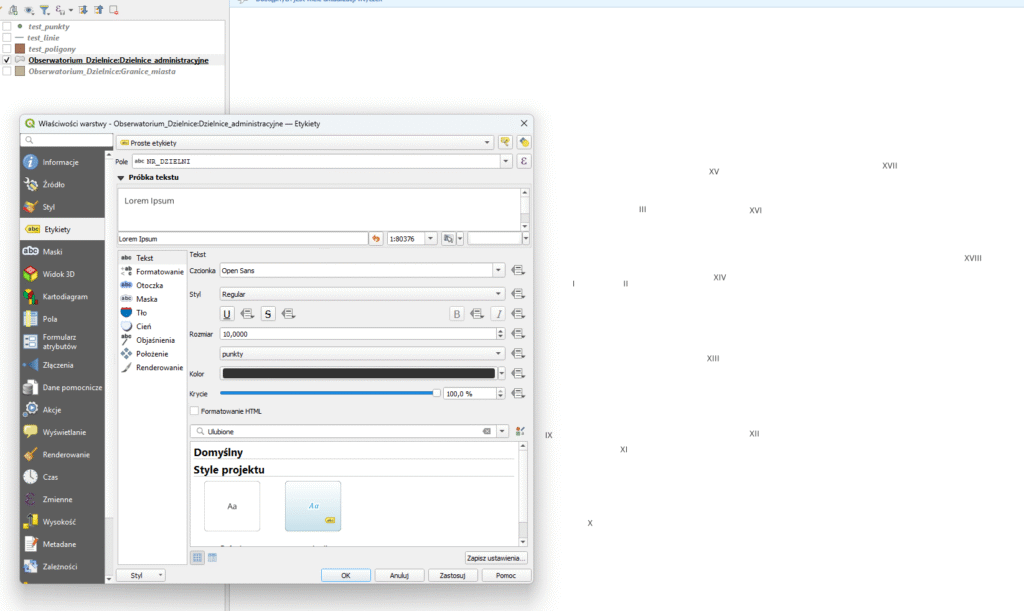Enable visibility of the test_punkty layer

7,26
